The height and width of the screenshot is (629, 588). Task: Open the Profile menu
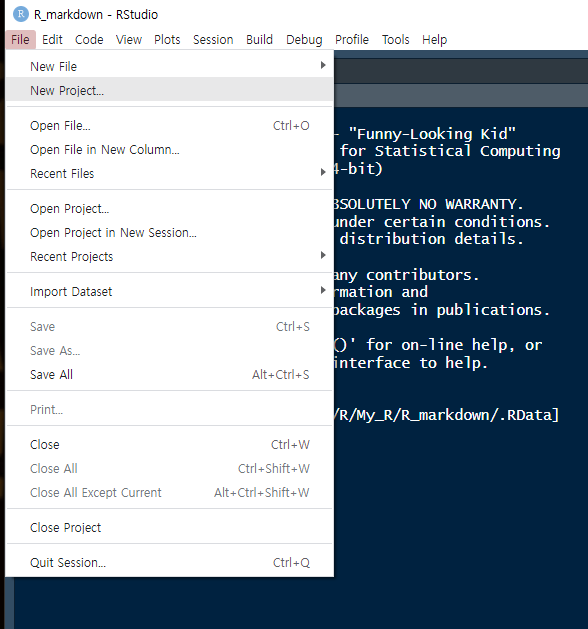coord(352,40)
